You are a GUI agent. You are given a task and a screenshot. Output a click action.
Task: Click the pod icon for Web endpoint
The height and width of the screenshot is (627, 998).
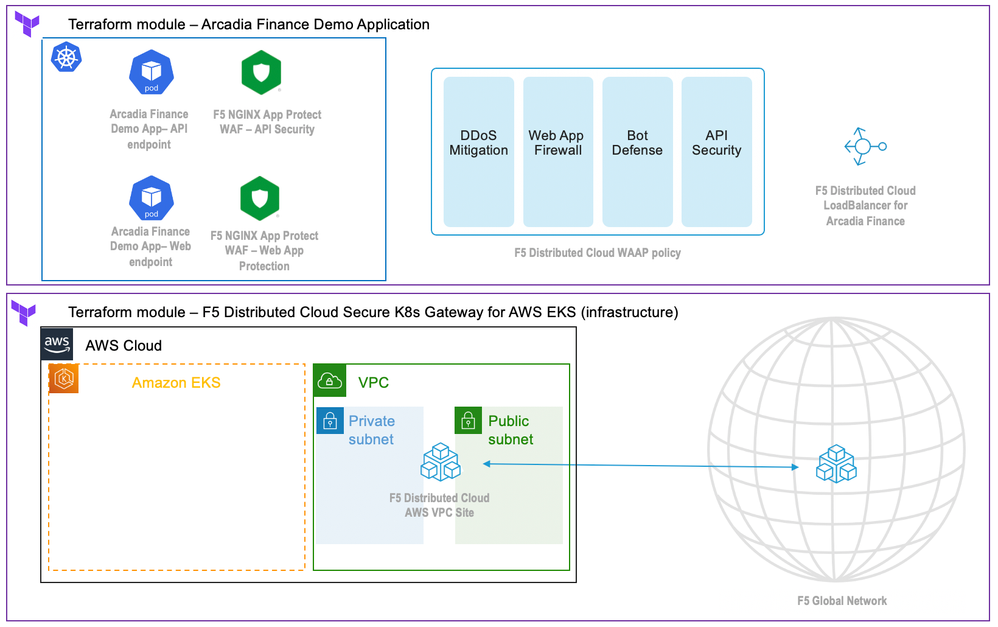pos(151,198)
